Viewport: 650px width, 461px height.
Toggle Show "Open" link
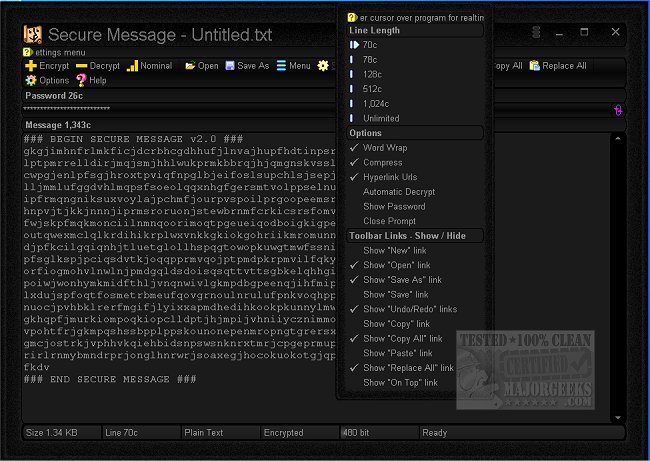click(415, 265)
